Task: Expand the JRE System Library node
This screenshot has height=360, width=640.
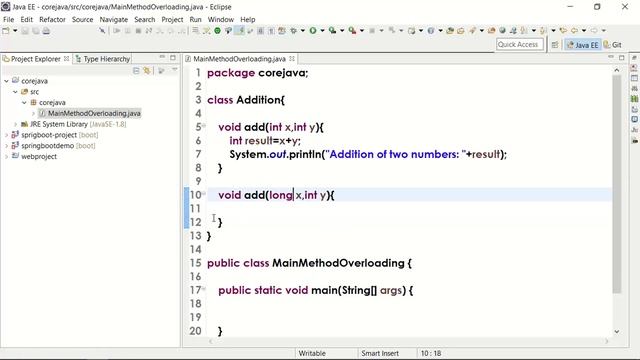Action: pos(16,124)
